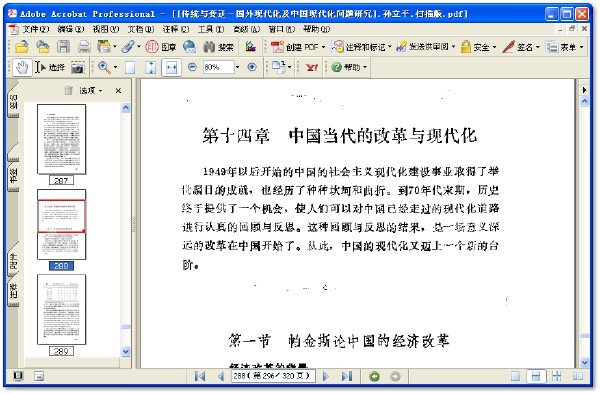Click the full screen icon at status bar left
600x394 pixels.
[18, 376]
